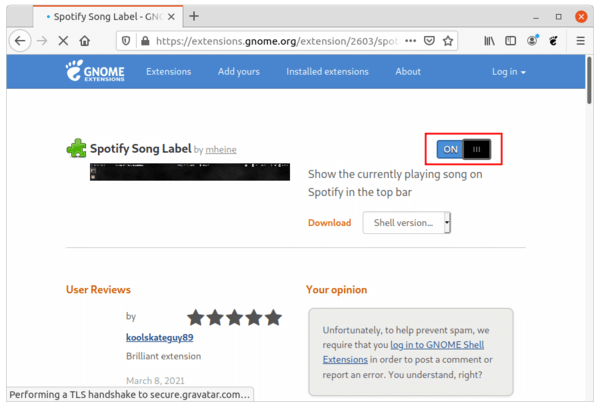Go back with the browser back arrow
The width and height of the screenshot is (600, 408).
(x=20, y=41)
